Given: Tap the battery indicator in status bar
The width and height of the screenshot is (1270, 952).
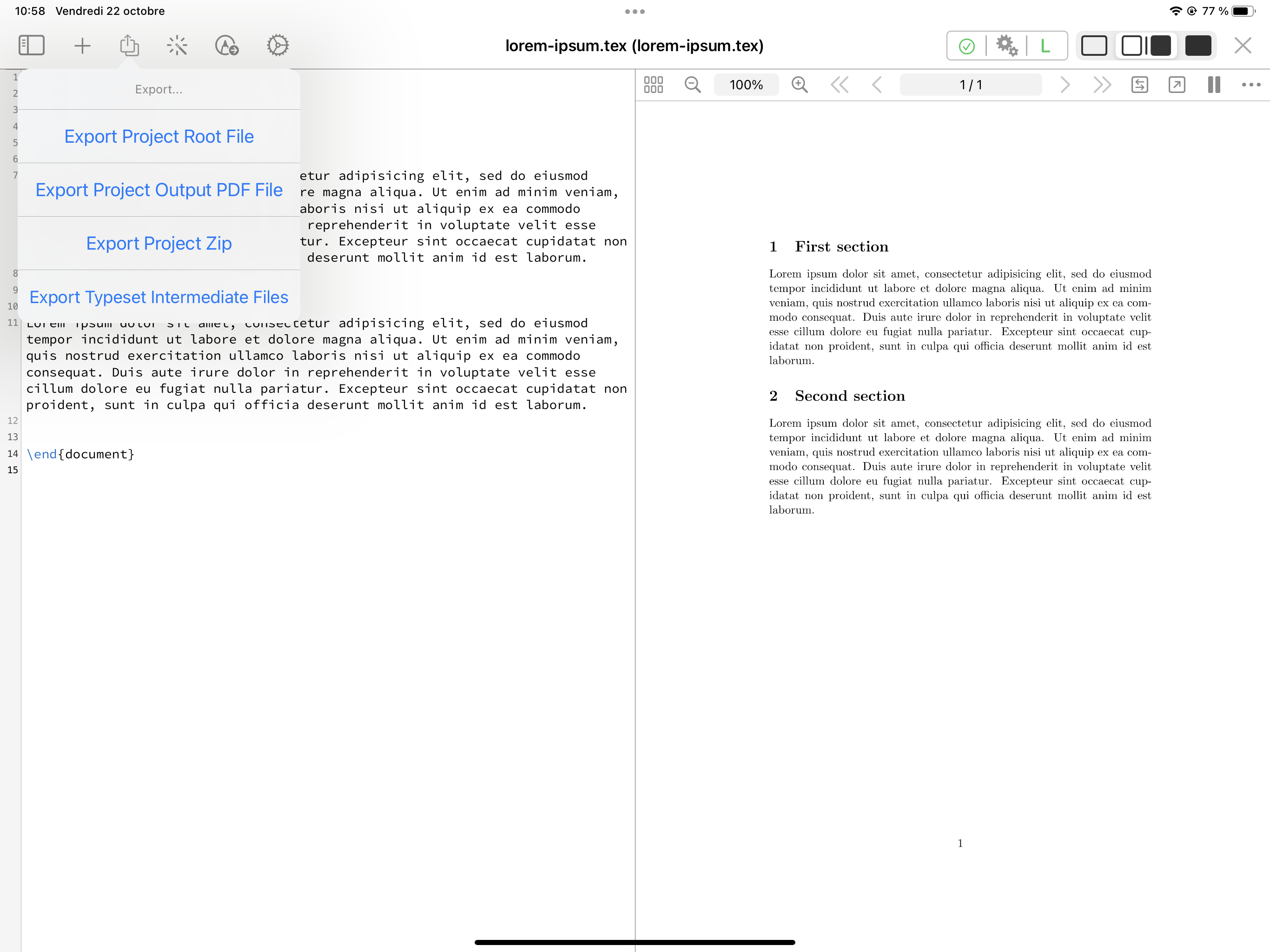Looking at the screenshot, I should 1244,11.
